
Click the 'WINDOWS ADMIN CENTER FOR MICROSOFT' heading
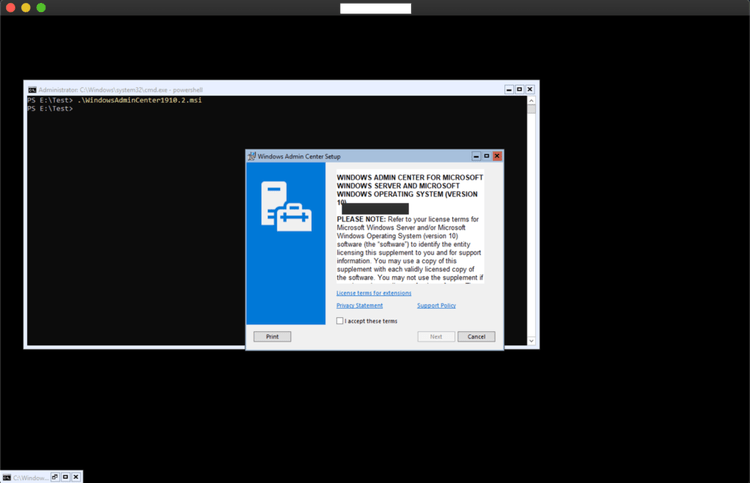[410, 177]
